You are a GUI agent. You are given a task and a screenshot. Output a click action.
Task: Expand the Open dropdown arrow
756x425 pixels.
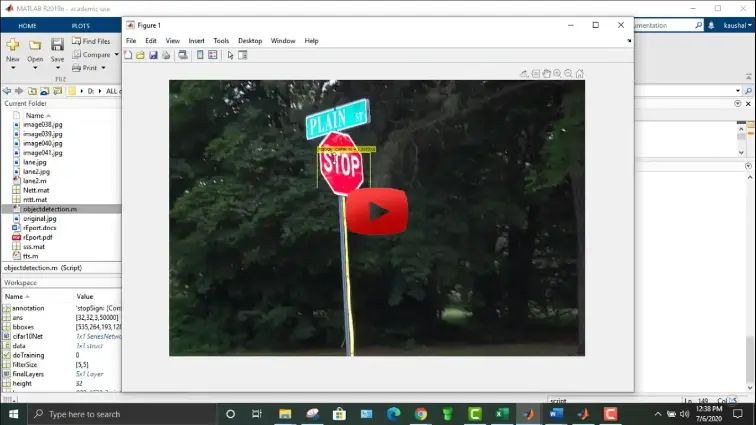tap(35, 68)
